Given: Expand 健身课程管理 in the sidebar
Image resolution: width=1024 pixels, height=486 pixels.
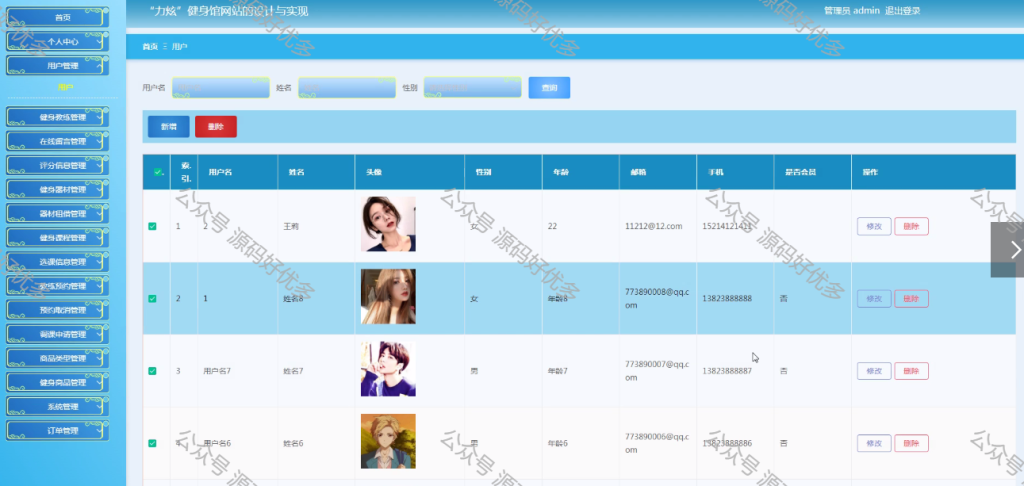Looking at the screenshot, I should click(x=57, y=238).
